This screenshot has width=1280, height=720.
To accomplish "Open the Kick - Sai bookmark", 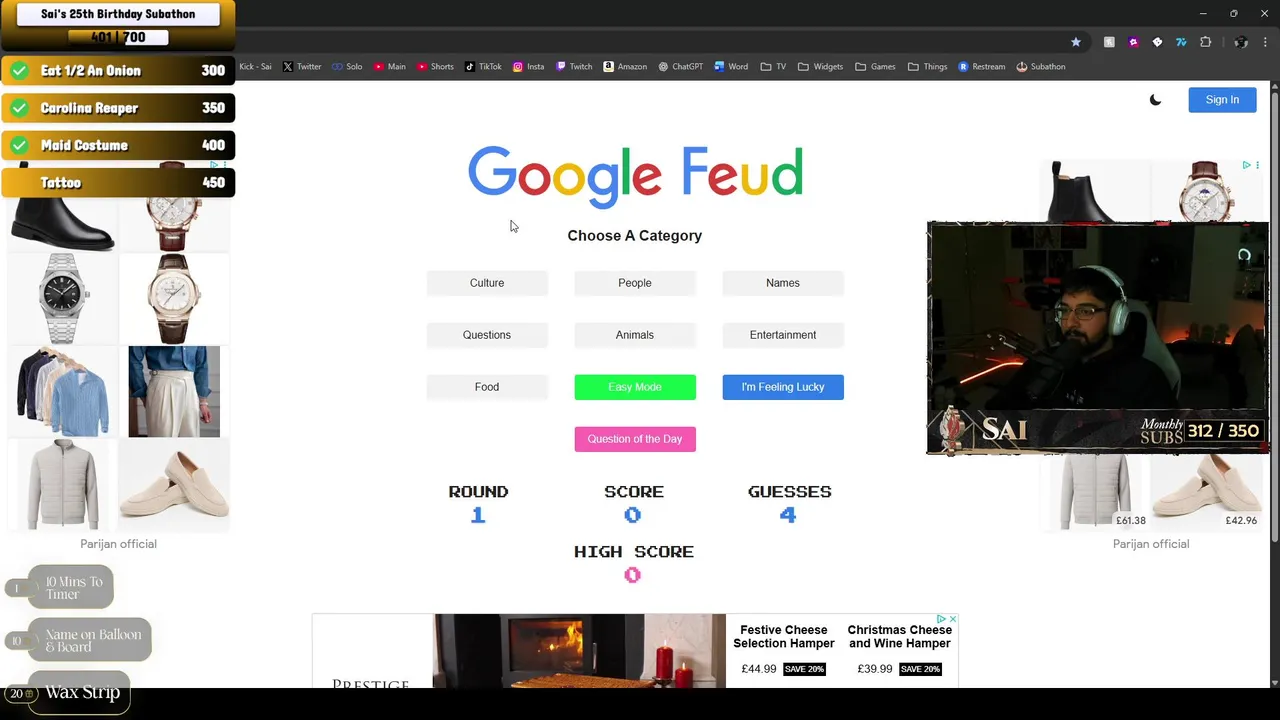I will pyautogui.click(x=255, y=67).
